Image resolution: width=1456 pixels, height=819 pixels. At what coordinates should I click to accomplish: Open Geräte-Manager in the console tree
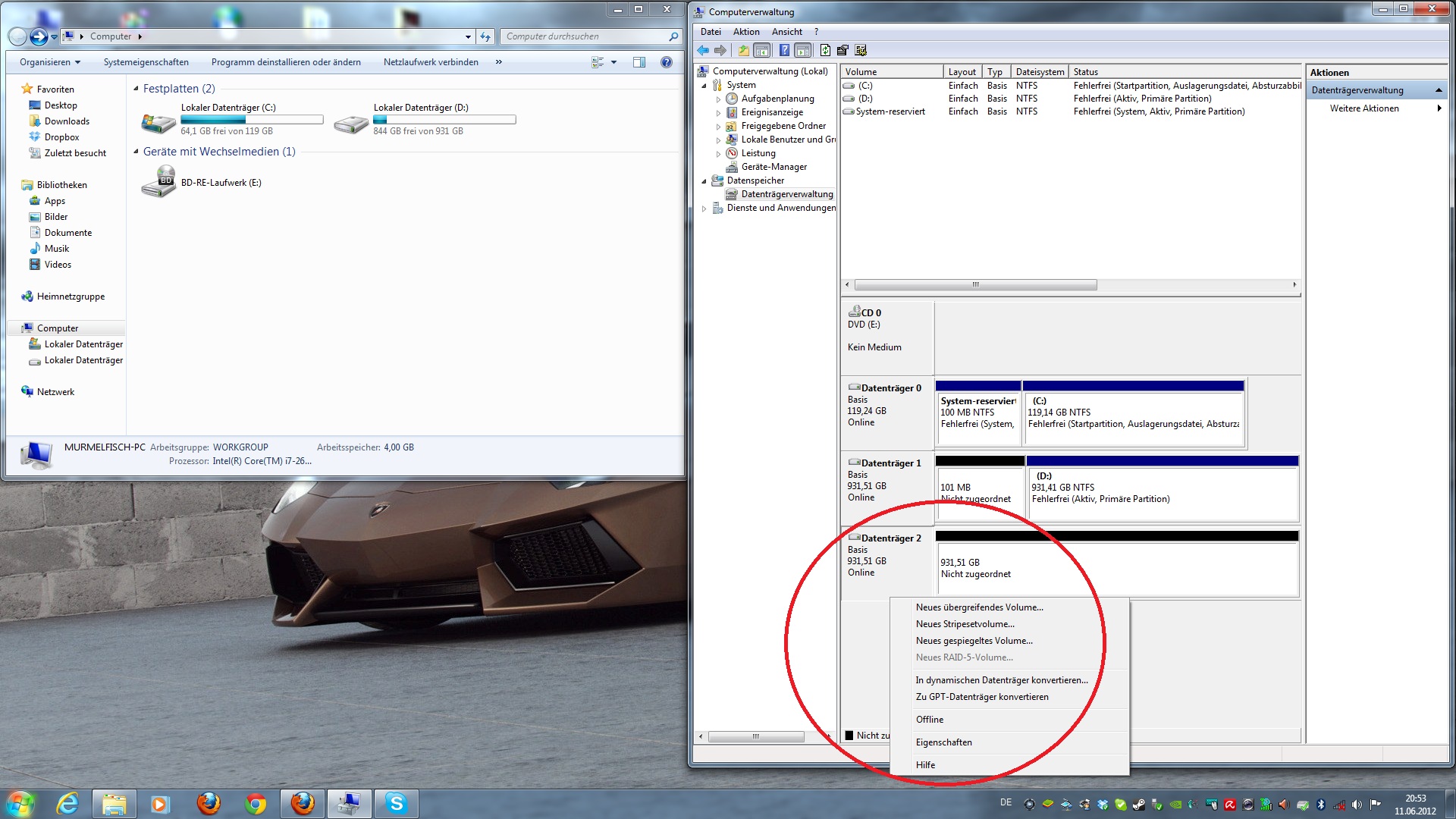point(773,167)
